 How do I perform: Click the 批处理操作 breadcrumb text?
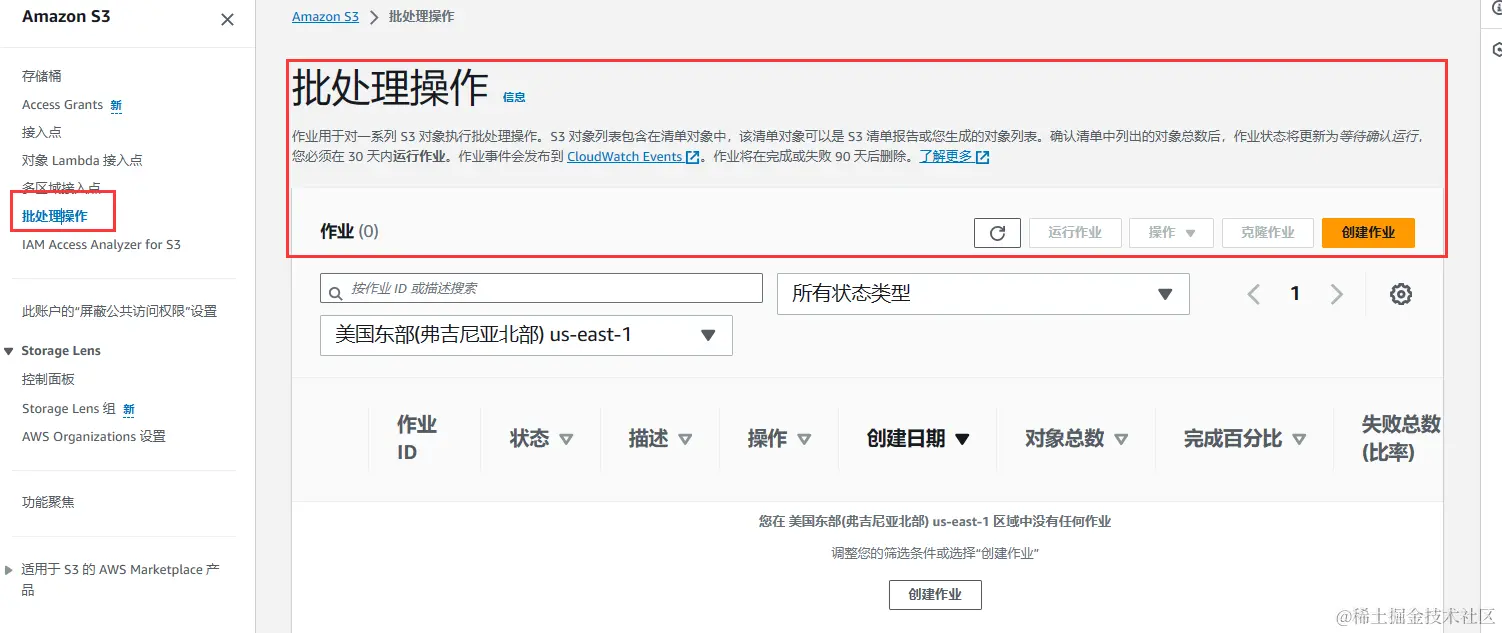click(421, 17)
